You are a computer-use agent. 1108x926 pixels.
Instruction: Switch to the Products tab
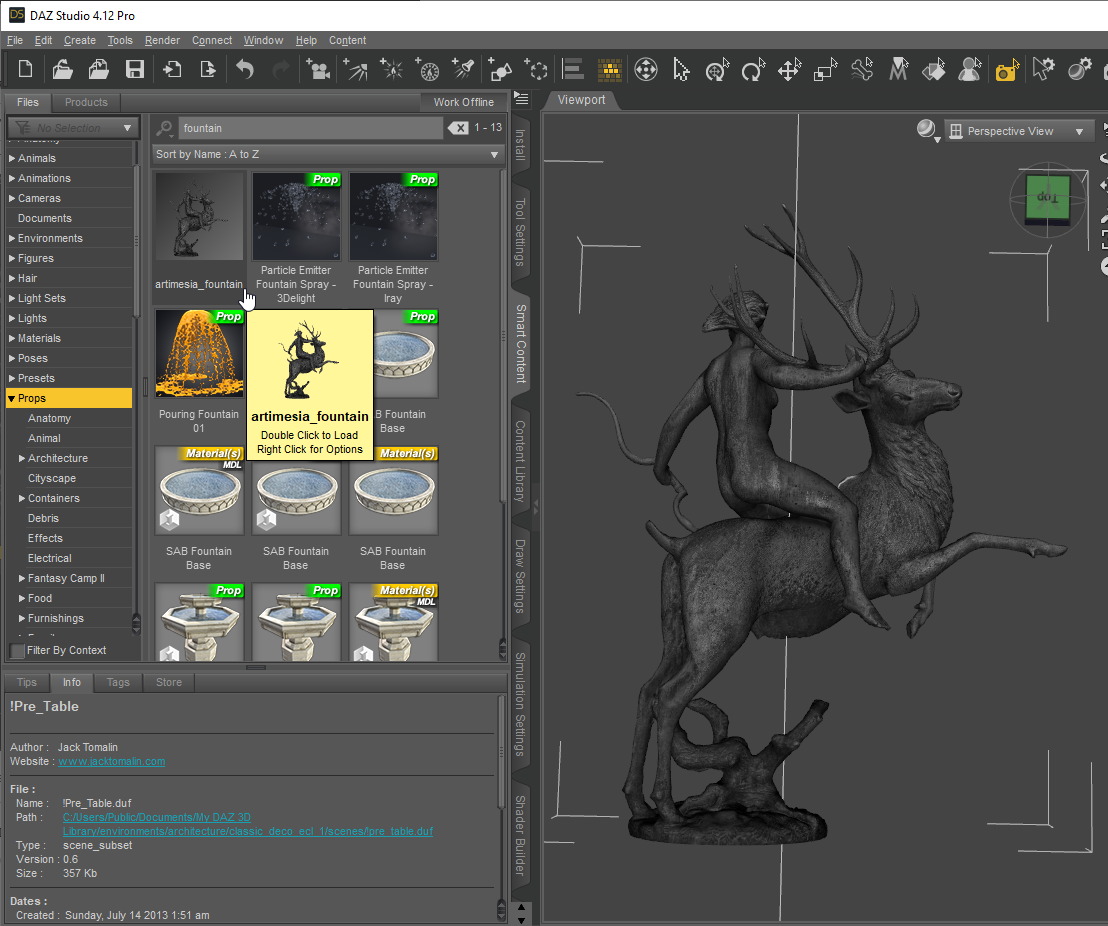pos(86,102)
